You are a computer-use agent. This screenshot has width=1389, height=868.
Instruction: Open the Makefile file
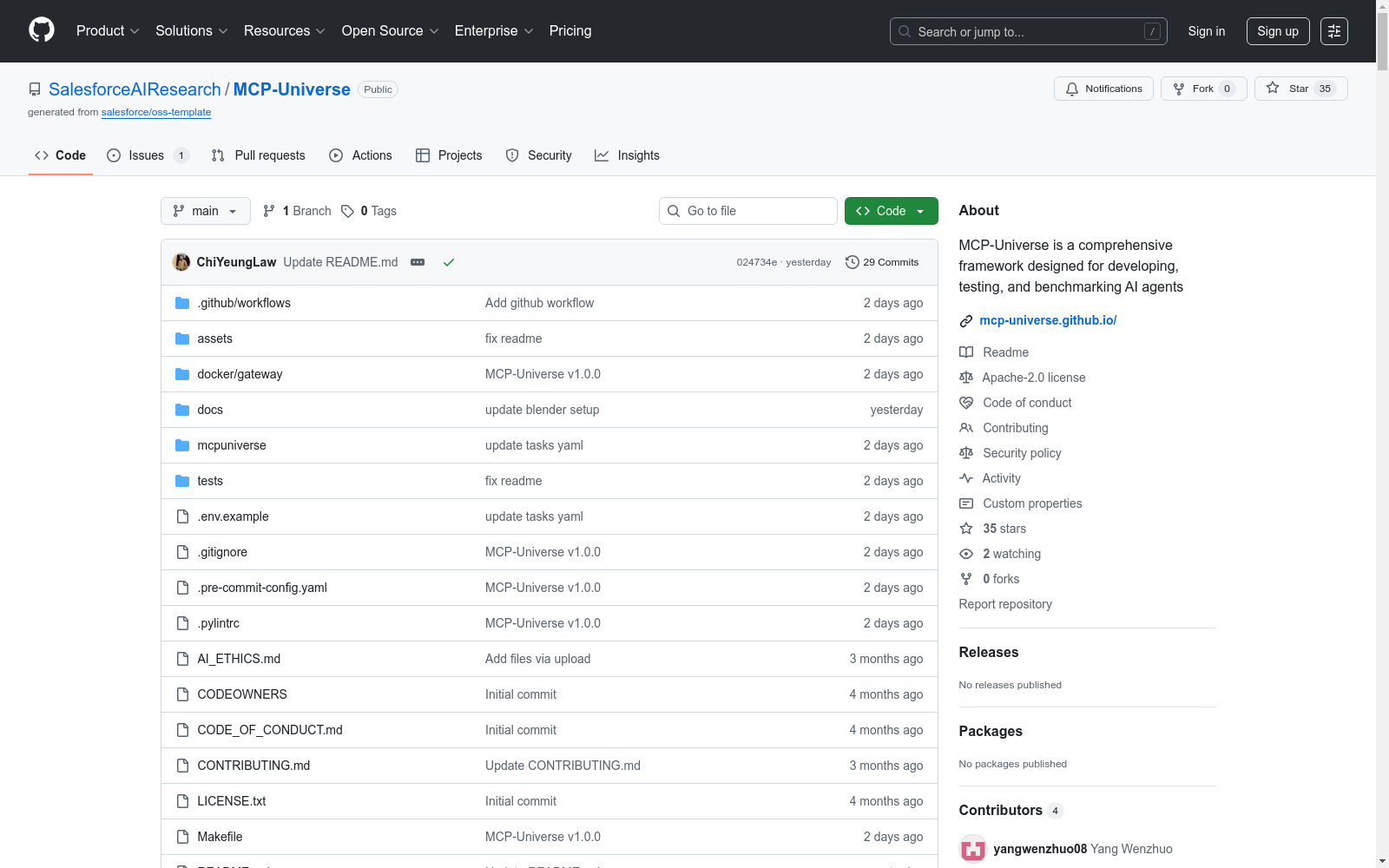click(x=220, y=837)
